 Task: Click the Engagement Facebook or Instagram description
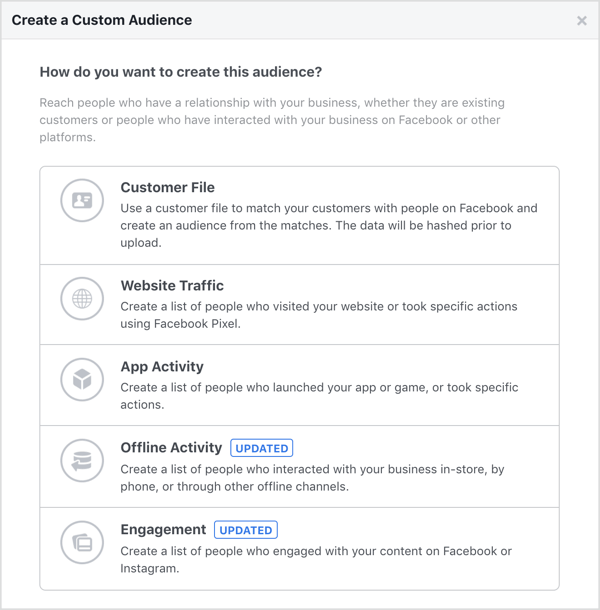click(316, 559)
